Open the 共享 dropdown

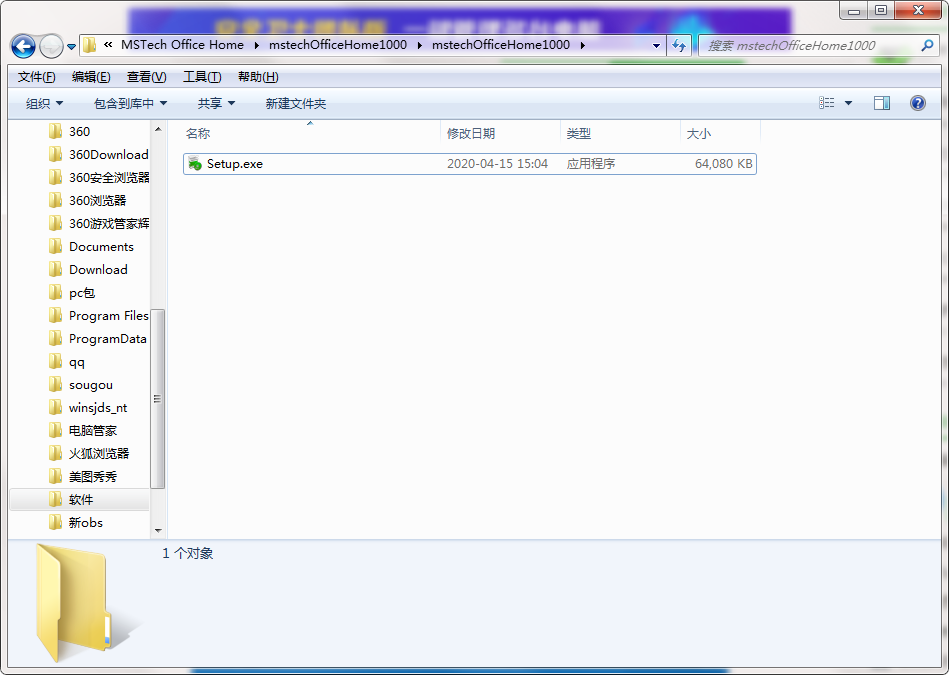[x=216, y=104]
